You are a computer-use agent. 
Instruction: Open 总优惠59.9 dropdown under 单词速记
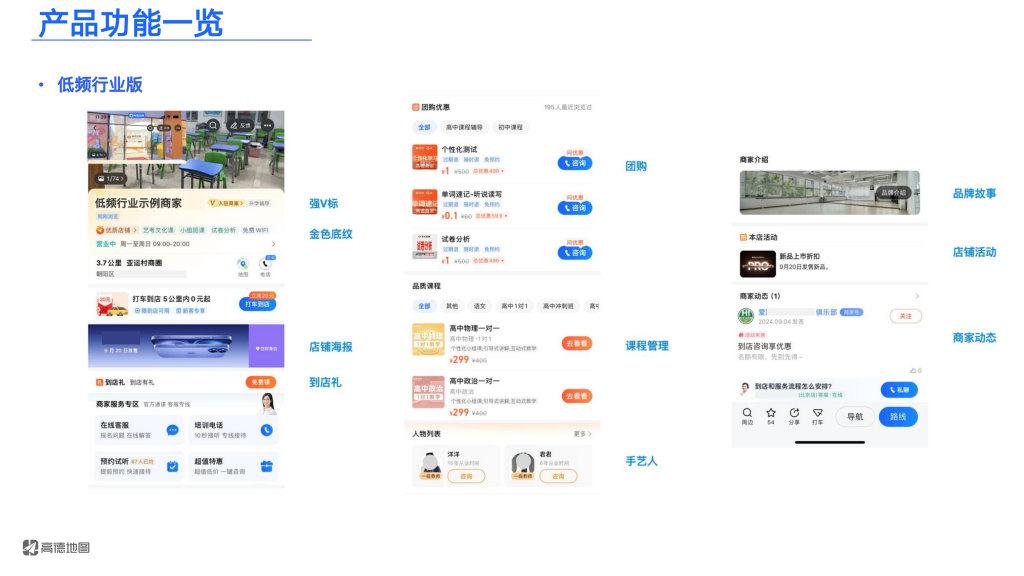[x=492, y=216]
